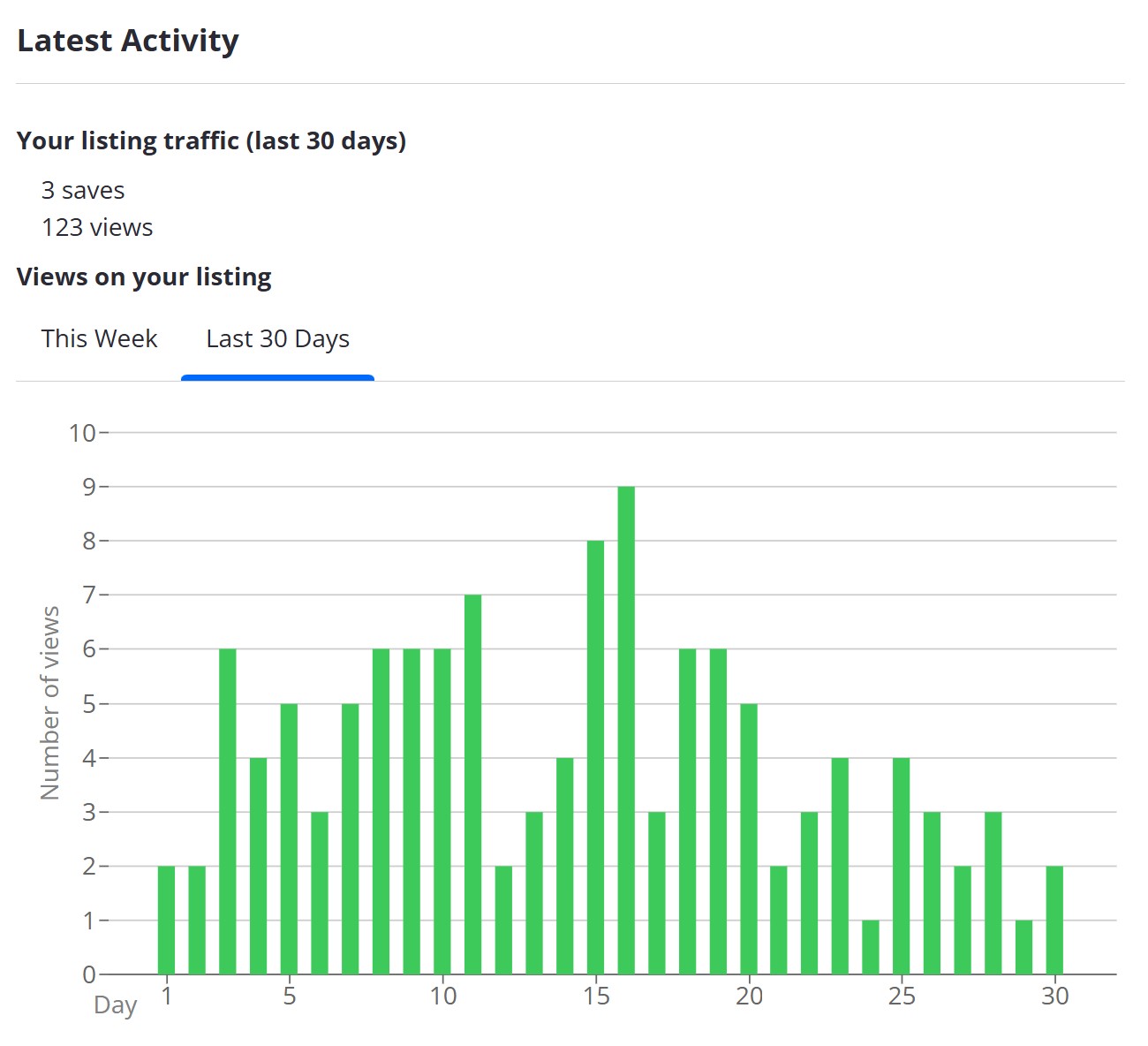The width and height of the screenshot is (1148, 1046).
Task: Click the day 5 bar in chart
Action: point(289,838)
